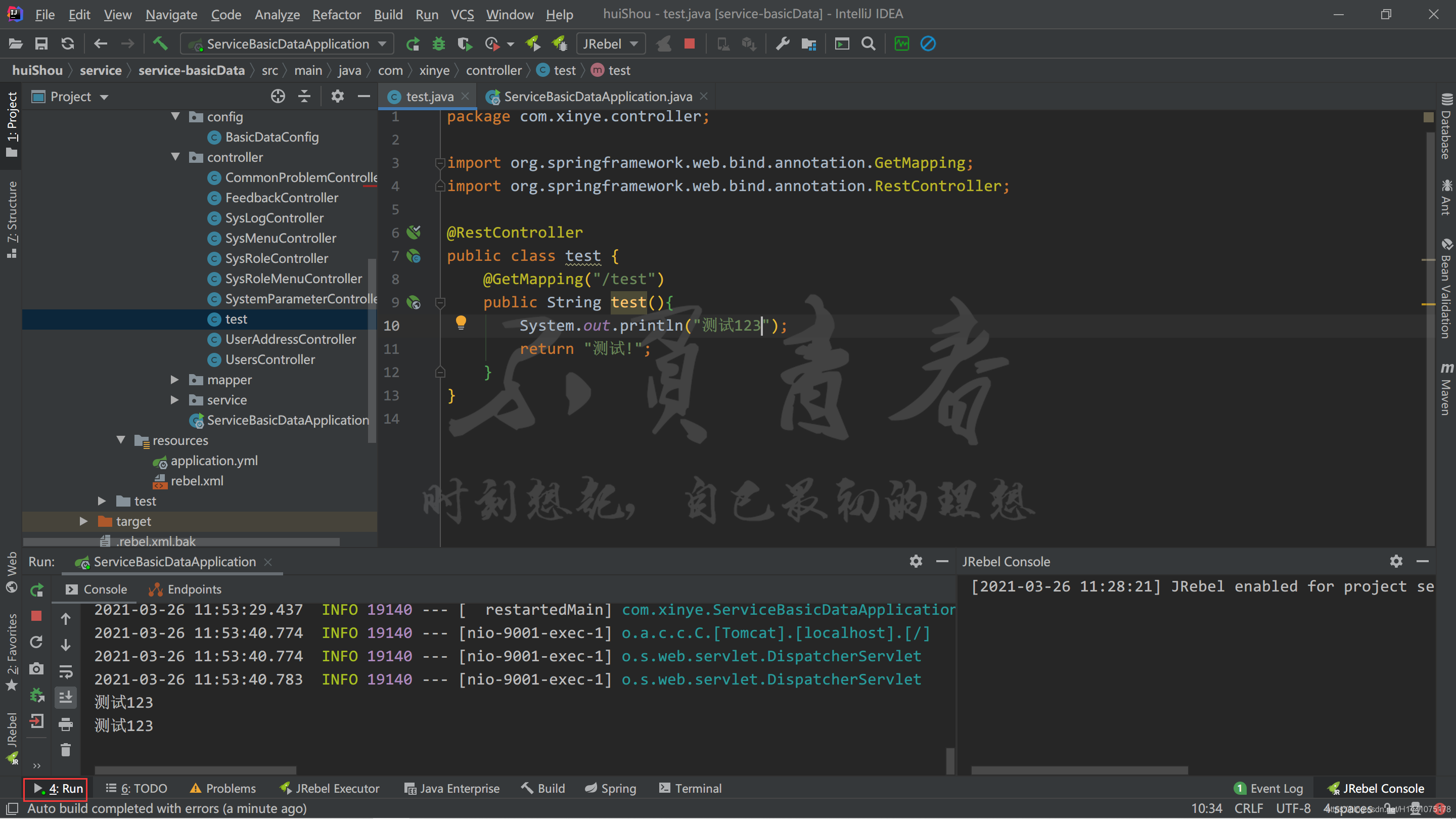Viewport: 1456px width, 819px height.
Task: Click the Save All toolbar icon
Action: coord(41,43)
